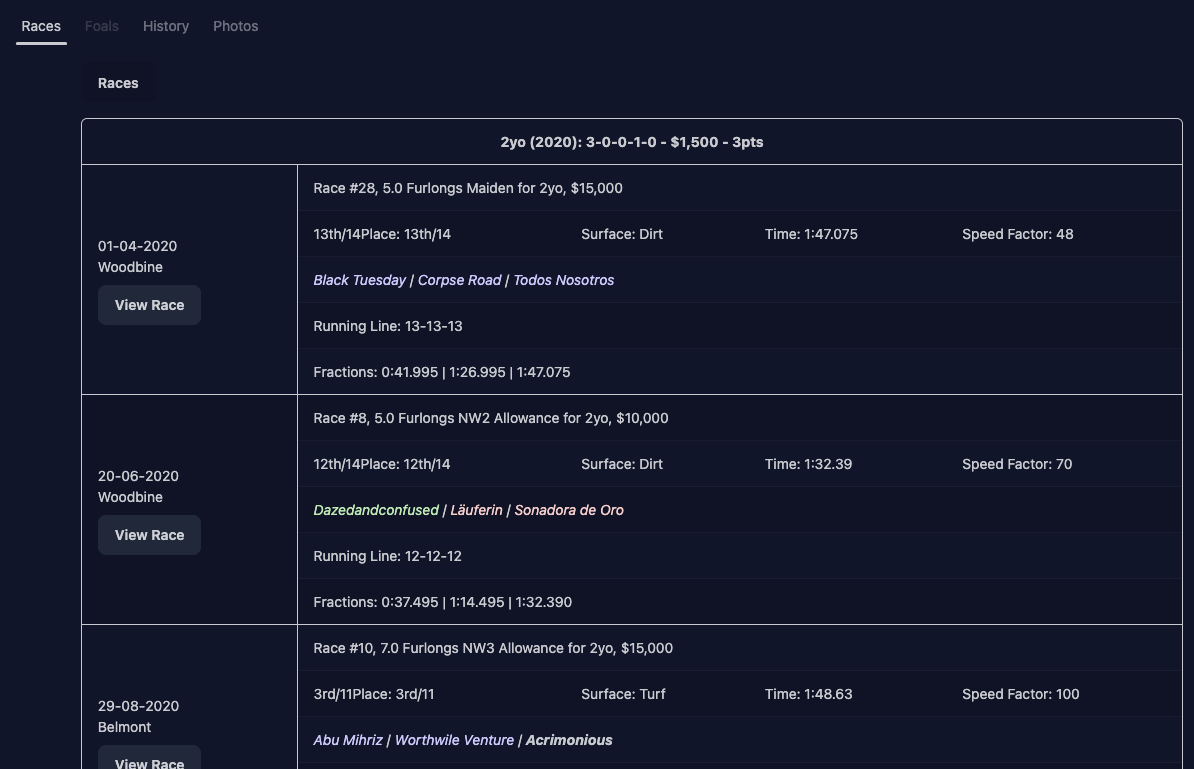Viewport: 1194px width, 769px height.
Task: Select the Race #28 Maiden title row
Action: click(468, 188)
